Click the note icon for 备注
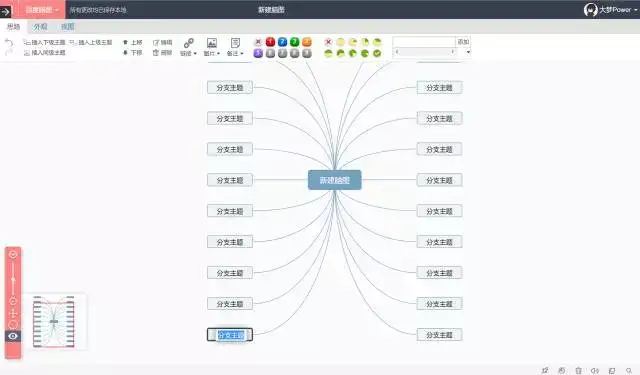Viewport: 640px width, 375px height. tap(235, 43)
